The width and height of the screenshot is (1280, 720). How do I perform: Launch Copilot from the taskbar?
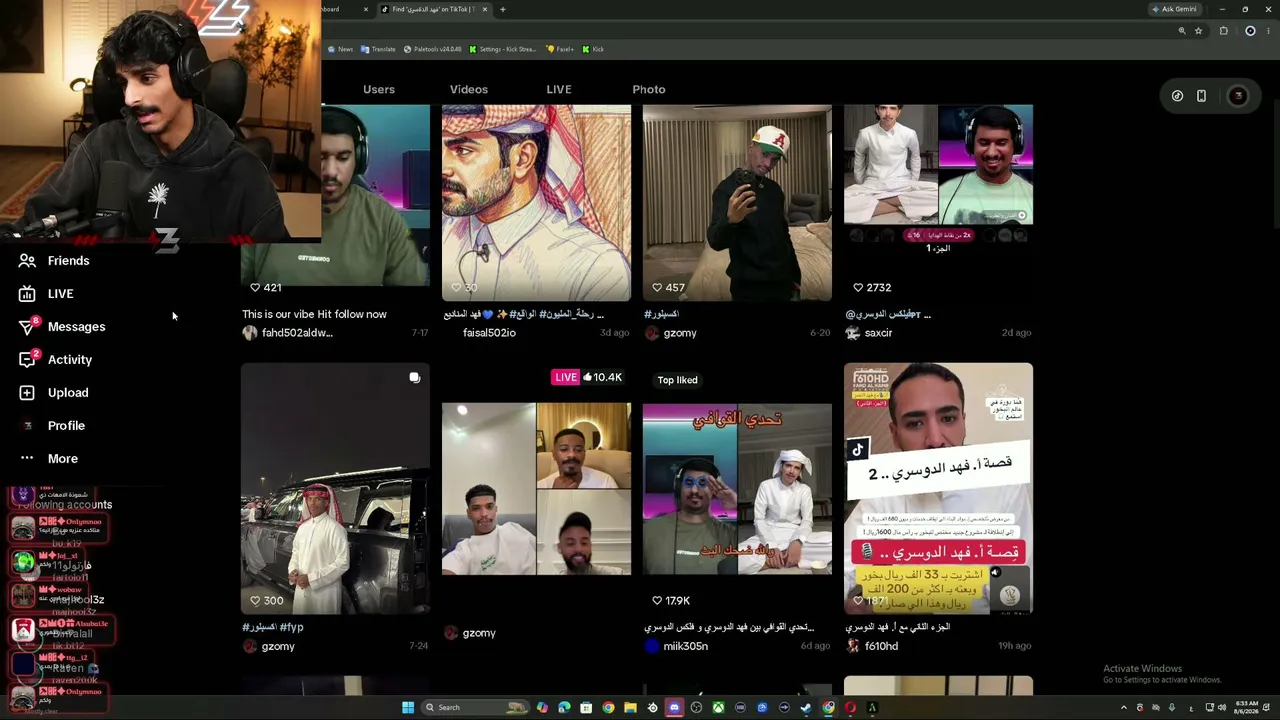(542, 708)
